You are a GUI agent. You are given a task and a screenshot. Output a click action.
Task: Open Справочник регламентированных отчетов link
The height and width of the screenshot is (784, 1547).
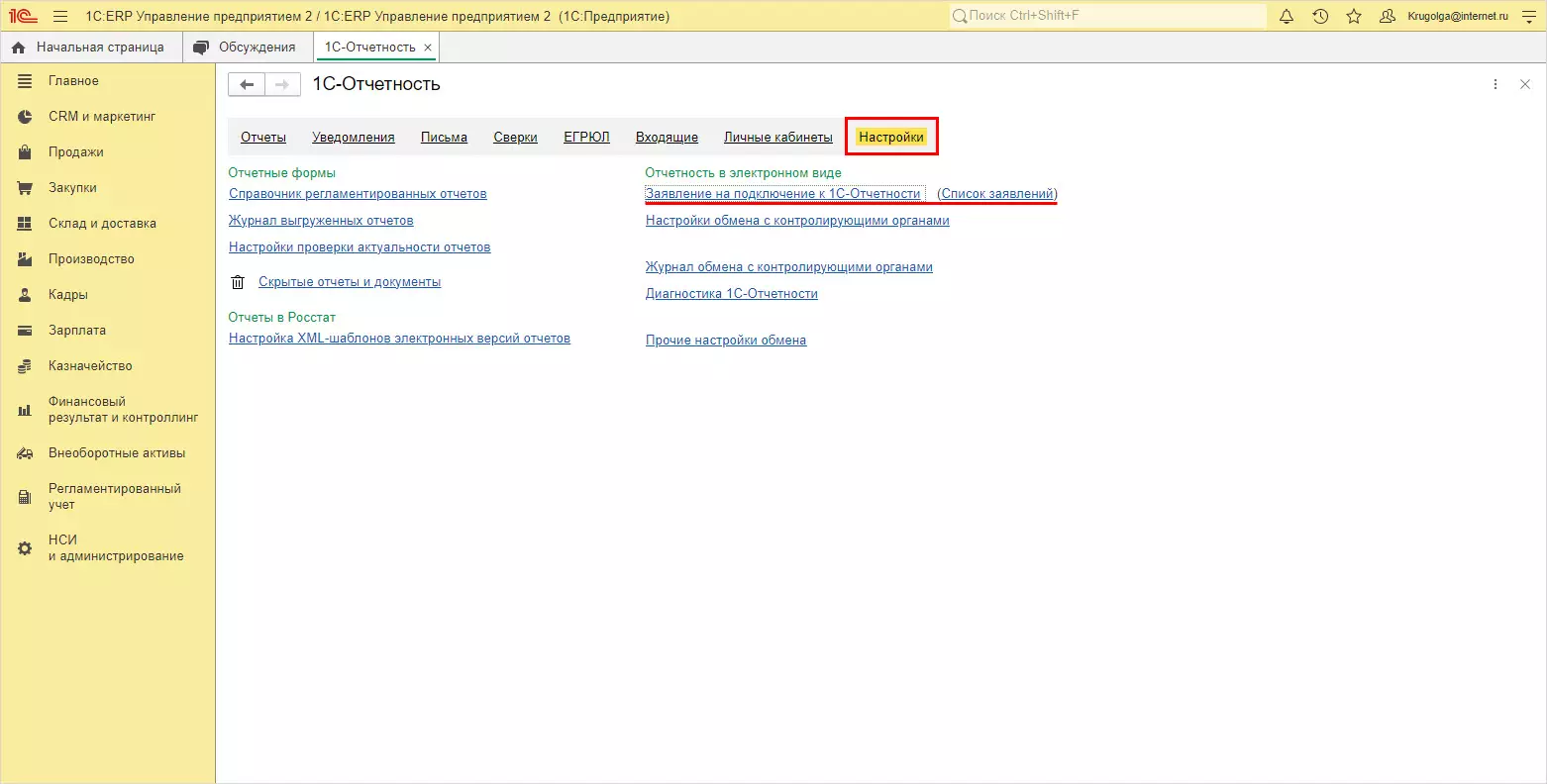(x=358, y=194)
